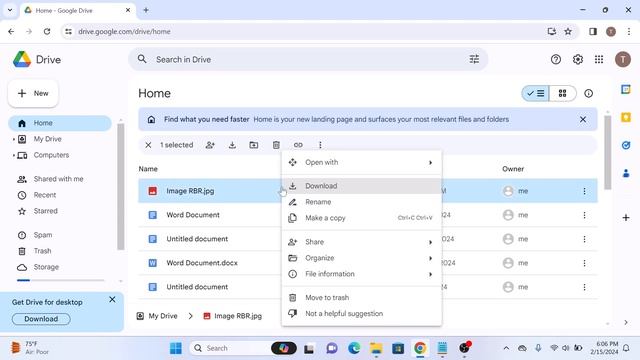Open Drive support help icon
Screen dimensions: 640x360
[556, 60]
